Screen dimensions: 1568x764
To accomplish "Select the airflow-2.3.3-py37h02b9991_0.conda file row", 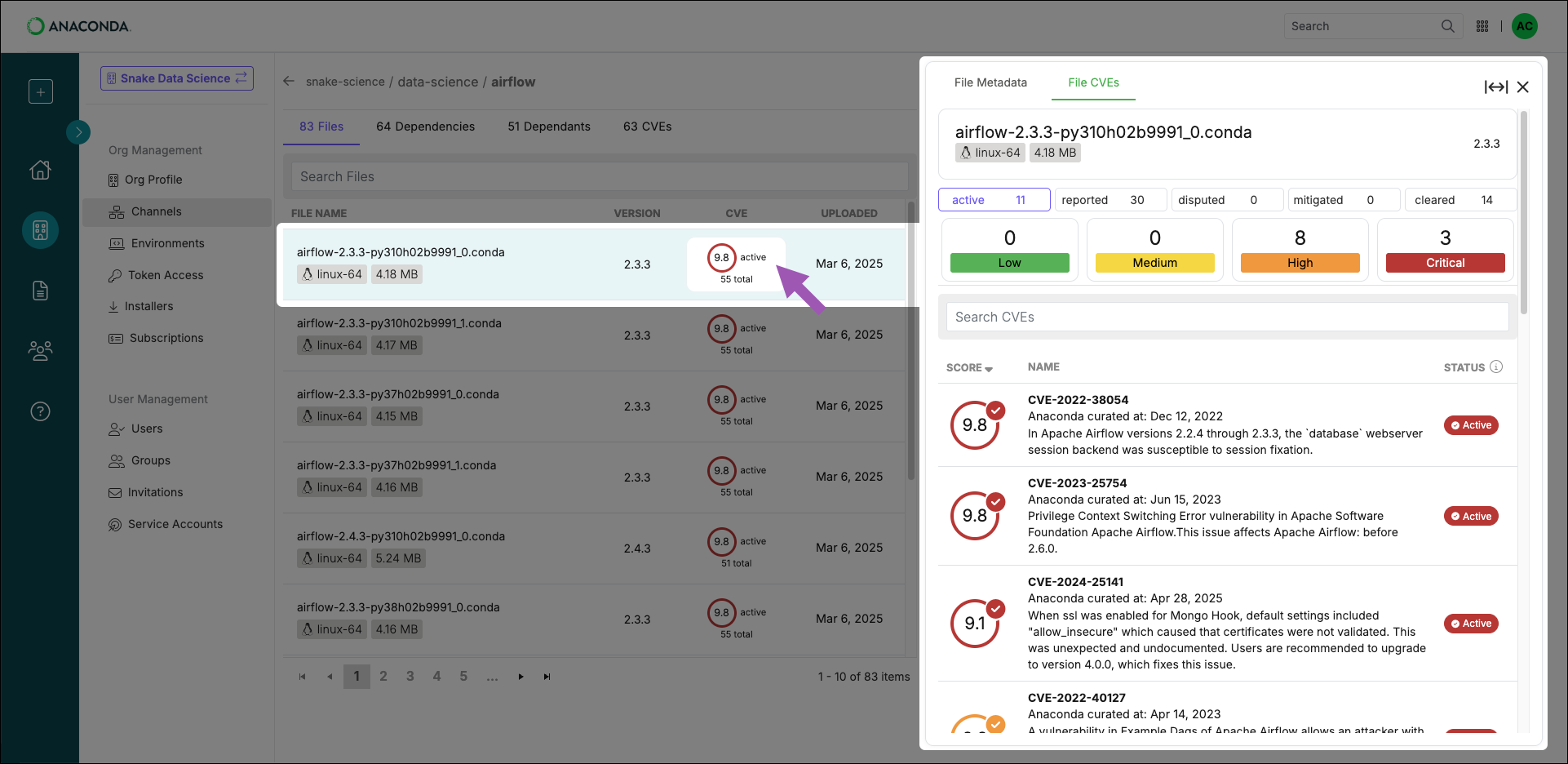I will pyautogui.click(x=594, y=406).
